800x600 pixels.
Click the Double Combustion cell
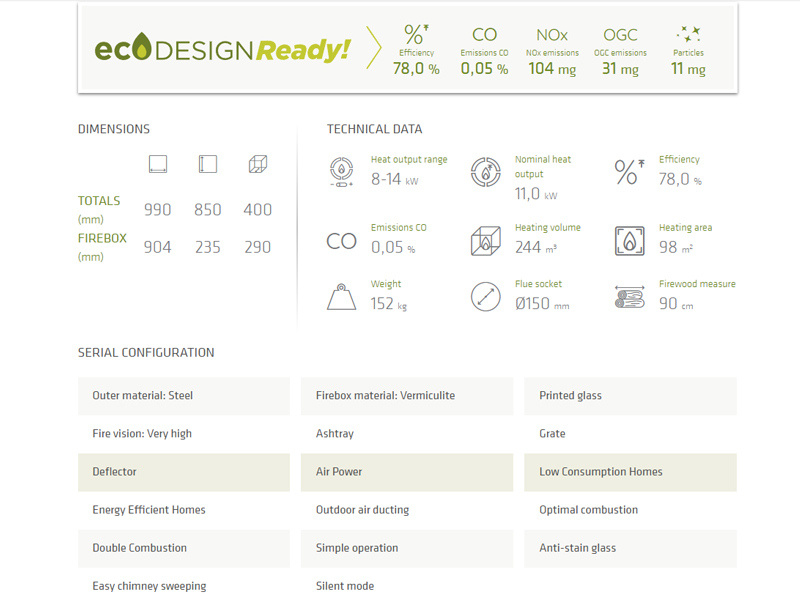pos(184,548)
